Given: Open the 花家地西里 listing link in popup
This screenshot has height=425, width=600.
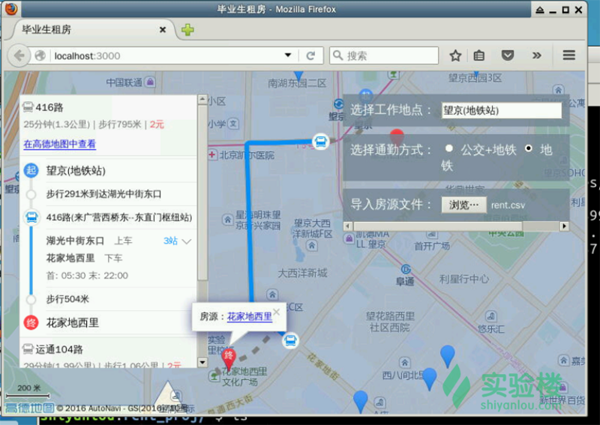Looking at the screenshot, I should 249,317.
